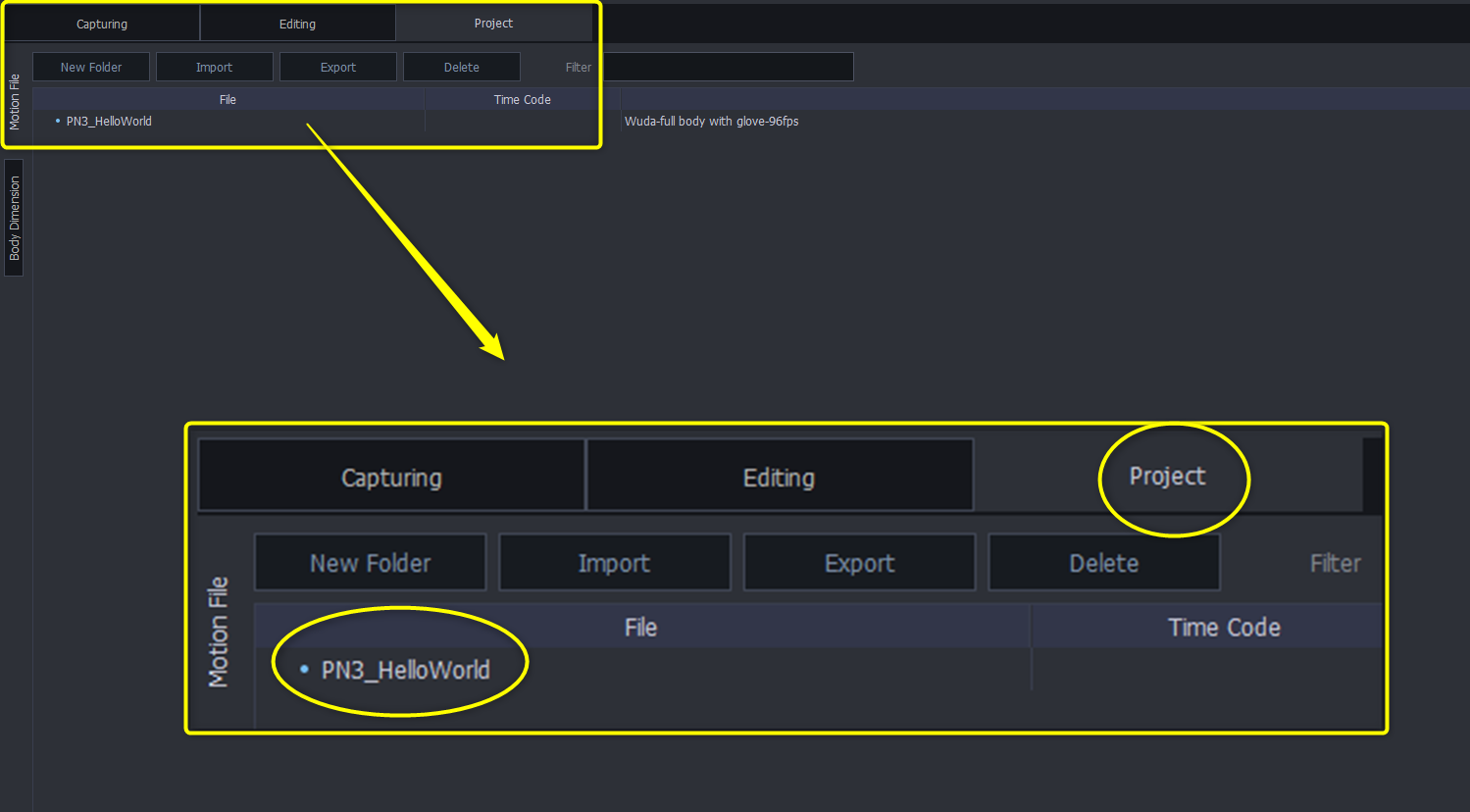Click the 'Wuda-full body with glove-96fps' text
1470x812 pixels.
tap(712, 122)
